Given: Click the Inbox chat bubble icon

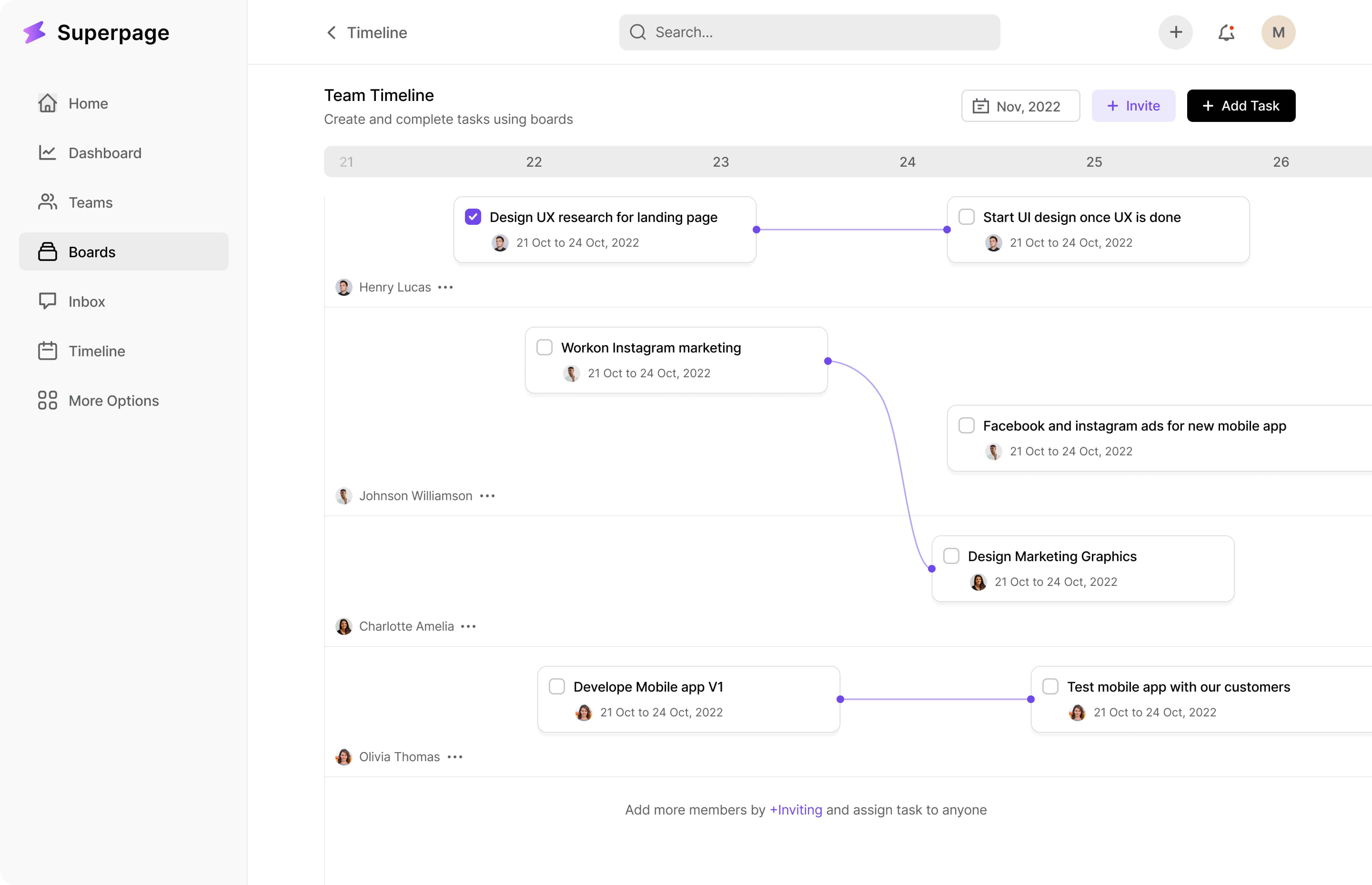Looking at the screenshot, I should 48,301.
